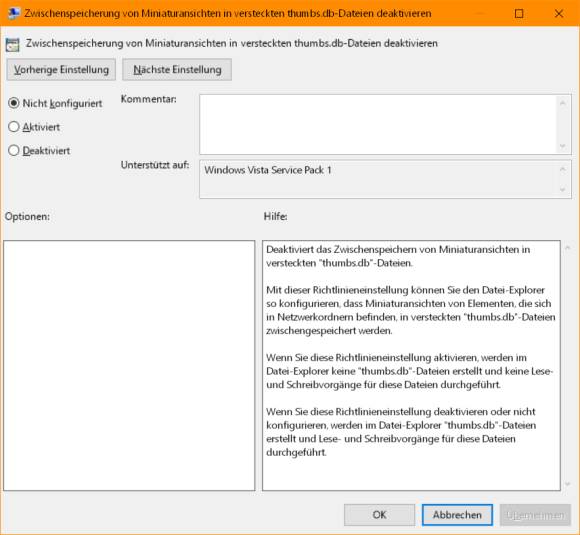The height and width of the screenshot is (535, 580).
Task: Click down arrow in Unterstützt auf box
Action: [563, 190]
